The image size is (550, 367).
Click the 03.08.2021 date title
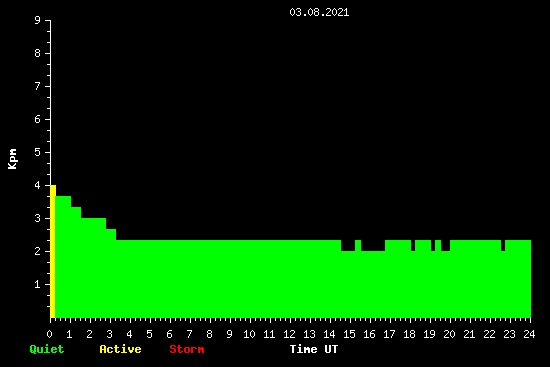(x=319, y=12)
